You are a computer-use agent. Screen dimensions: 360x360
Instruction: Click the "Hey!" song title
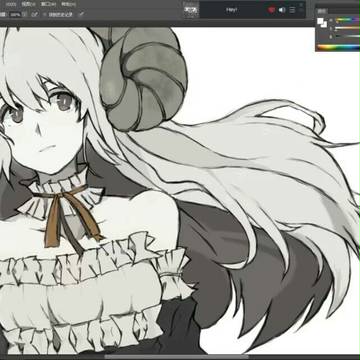(231, 10)
